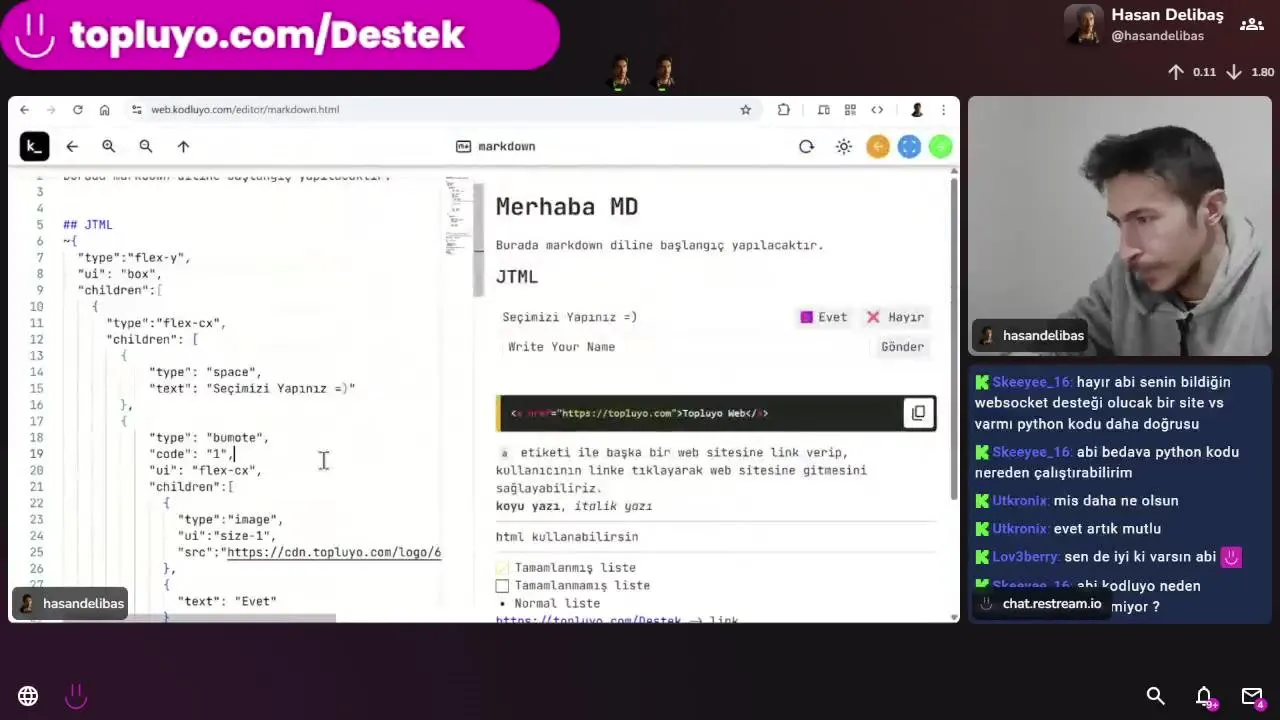Check the Tamamlanmamış liste checkbox

(x=502, y=586)
